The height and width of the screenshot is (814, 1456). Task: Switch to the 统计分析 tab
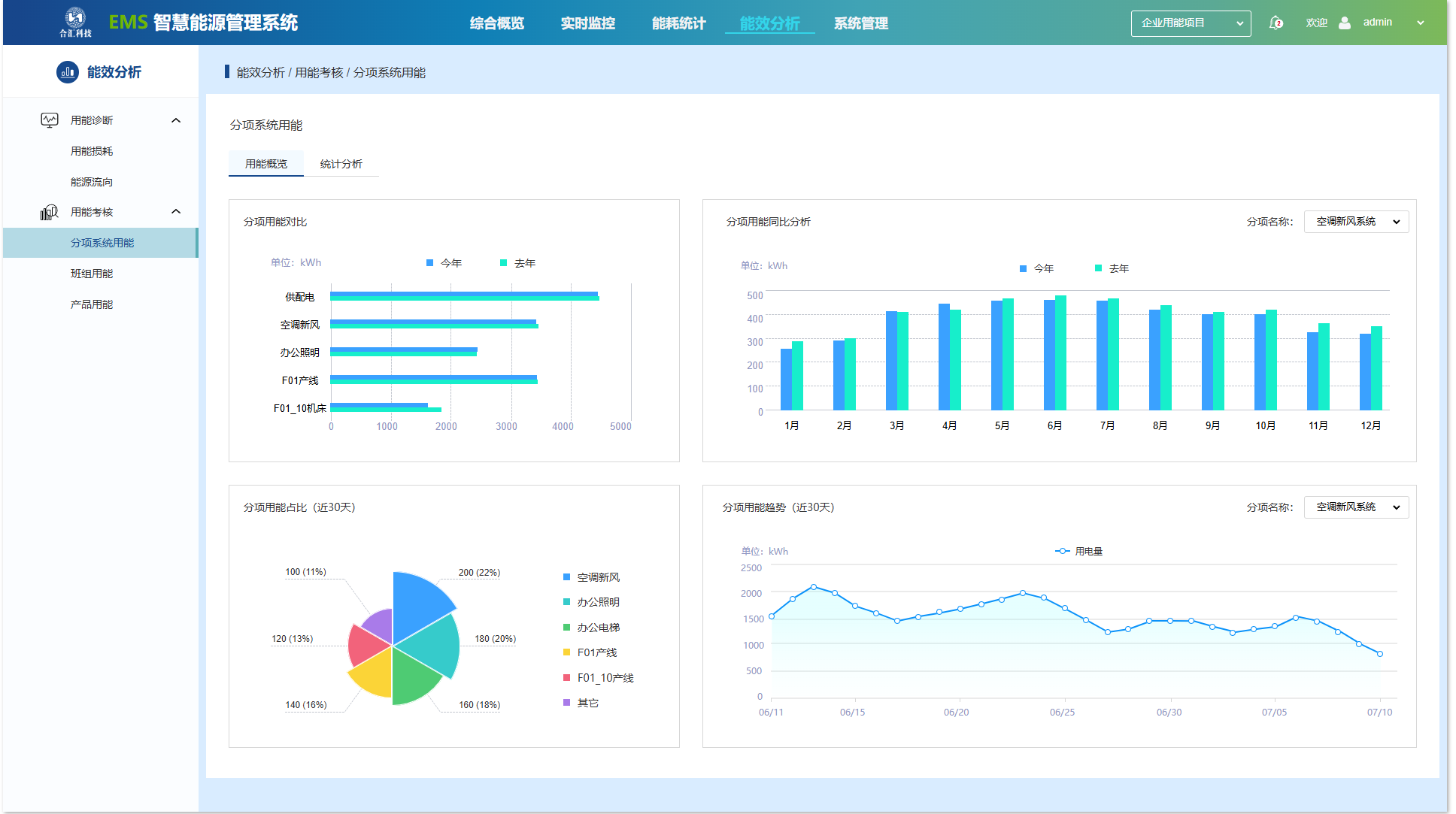click(341, 164)
